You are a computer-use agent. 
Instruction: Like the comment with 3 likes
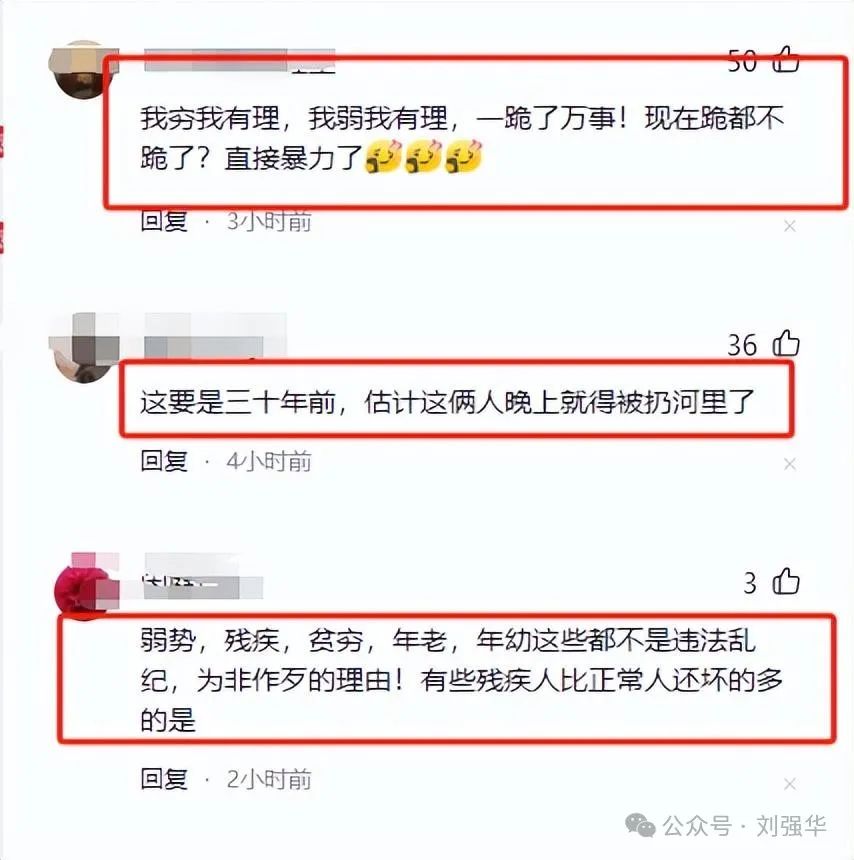coord(785,581)
